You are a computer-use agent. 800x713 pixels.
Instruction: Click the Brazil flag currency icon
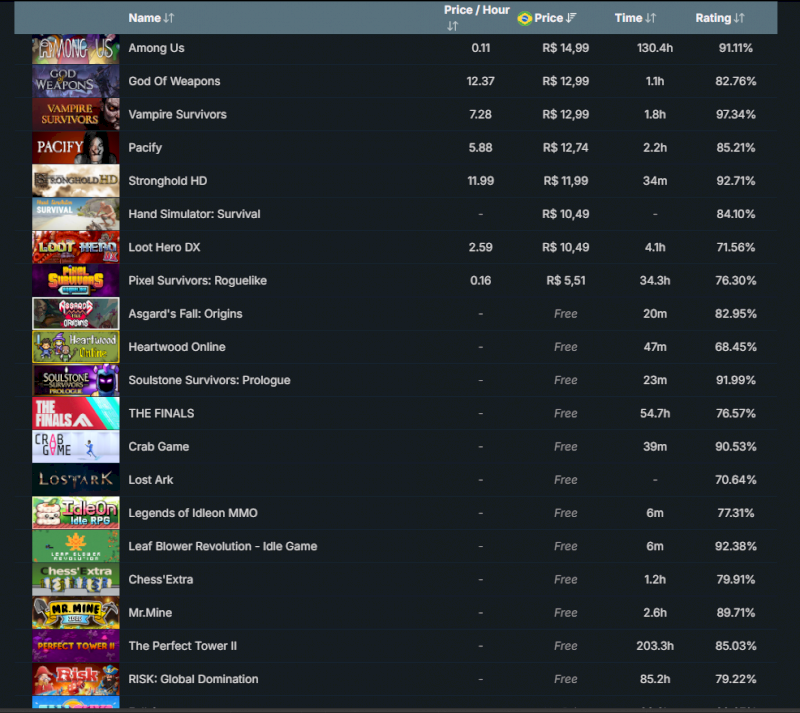pos(524,18)
